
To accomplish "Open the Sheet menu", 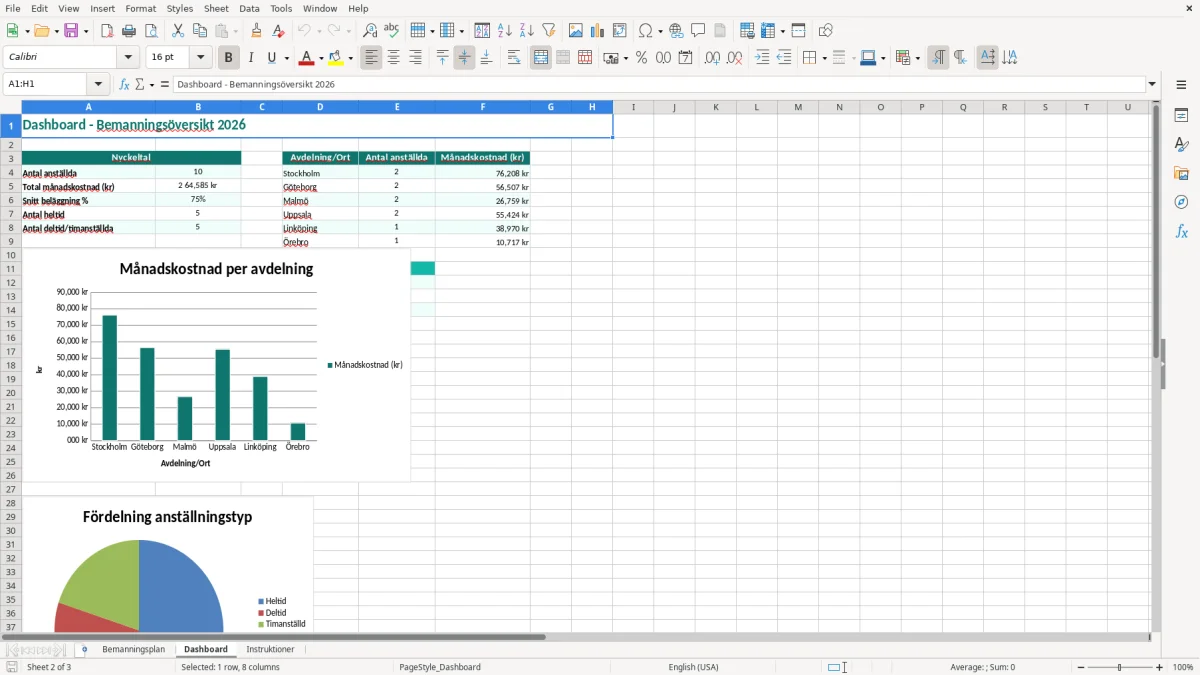I will pyautogui.click(x=216, y=8).
